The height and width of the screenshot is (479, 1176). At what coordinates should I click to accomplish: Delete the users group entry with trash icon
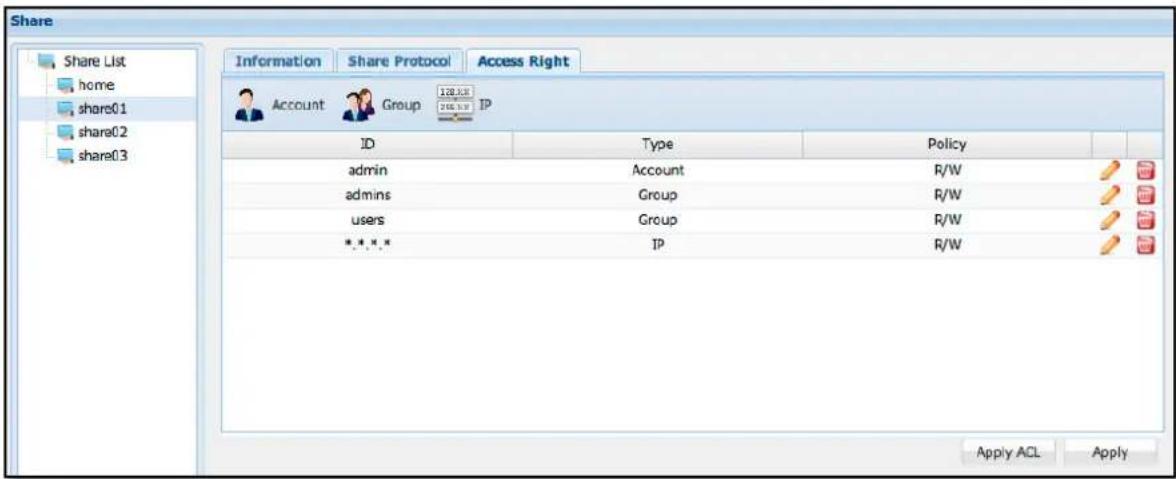click(x=1145, y=220)
